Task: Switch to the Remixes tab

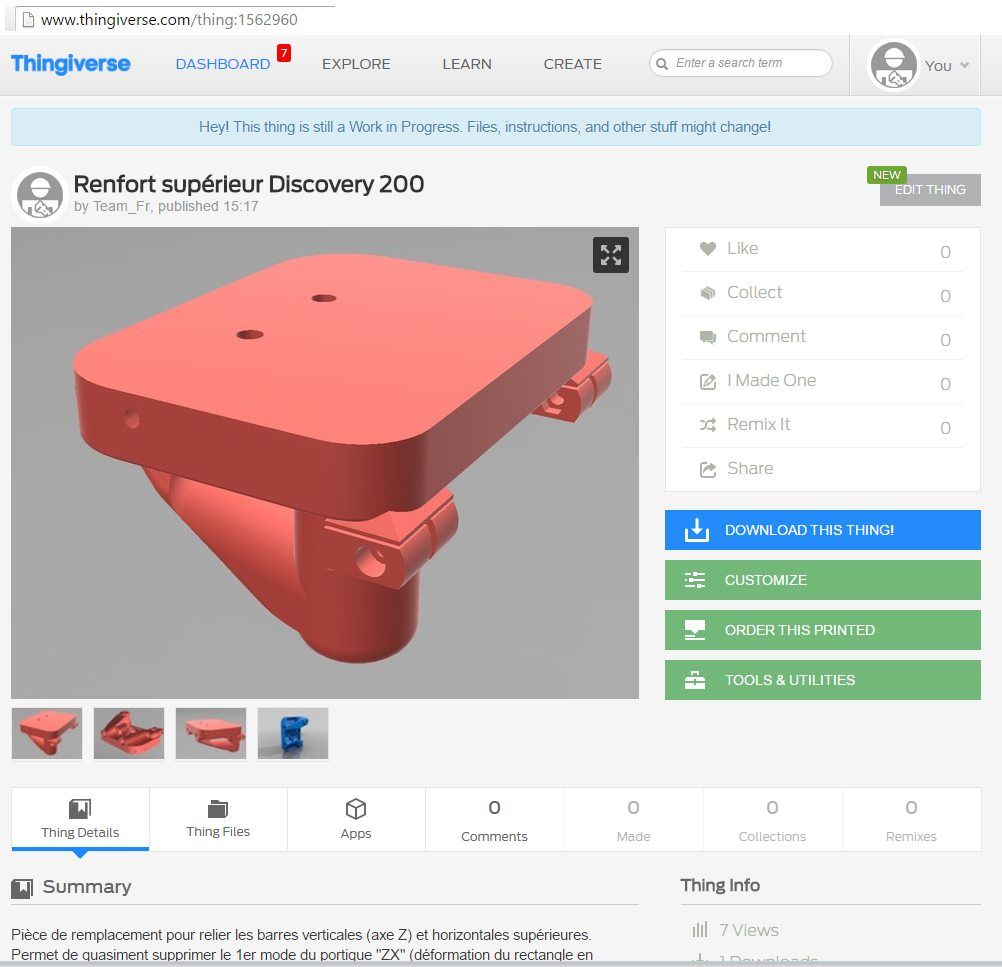Action: [911, 819]
